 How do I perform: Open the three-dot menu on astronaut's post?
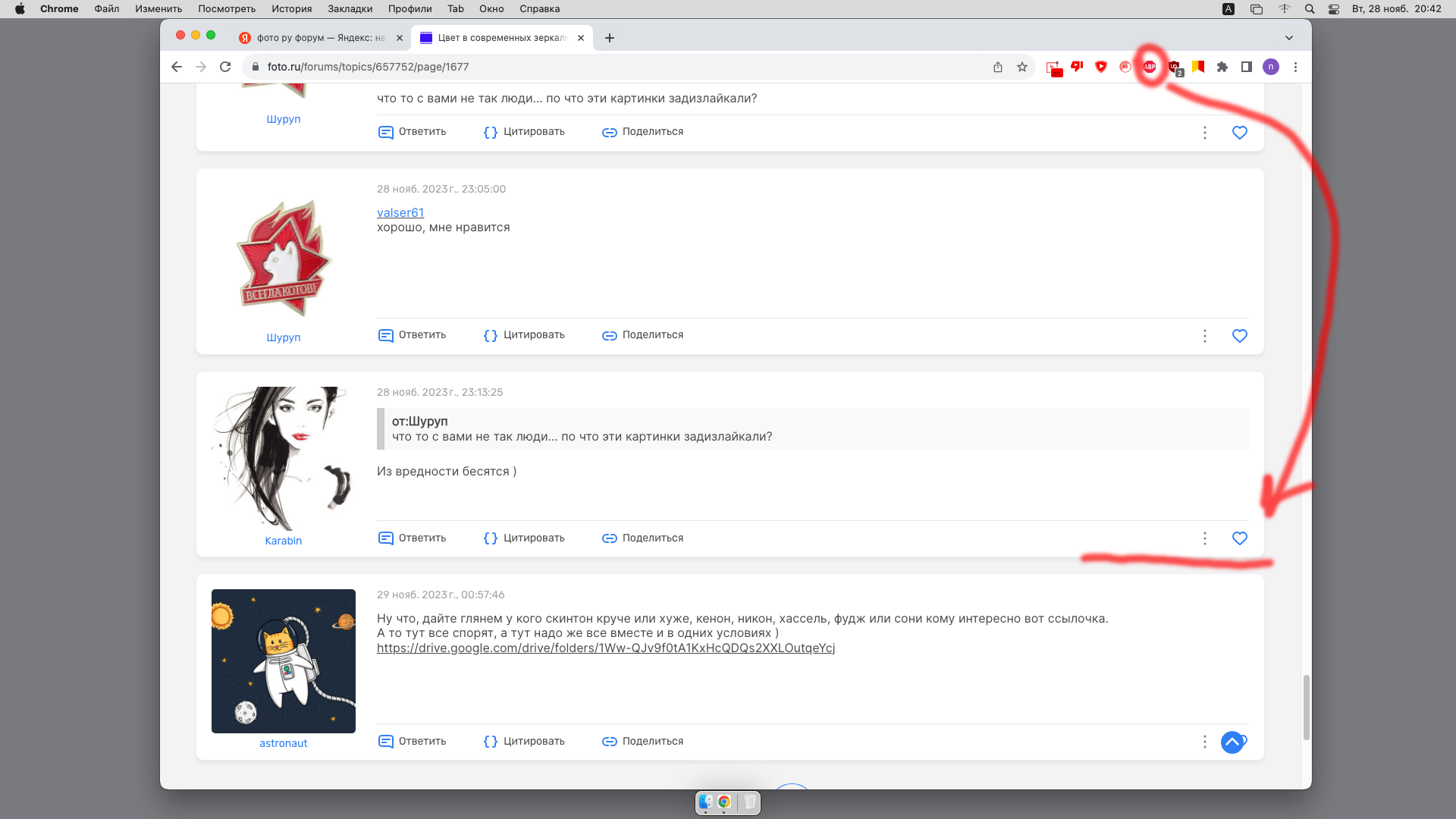pos(1204,742)
